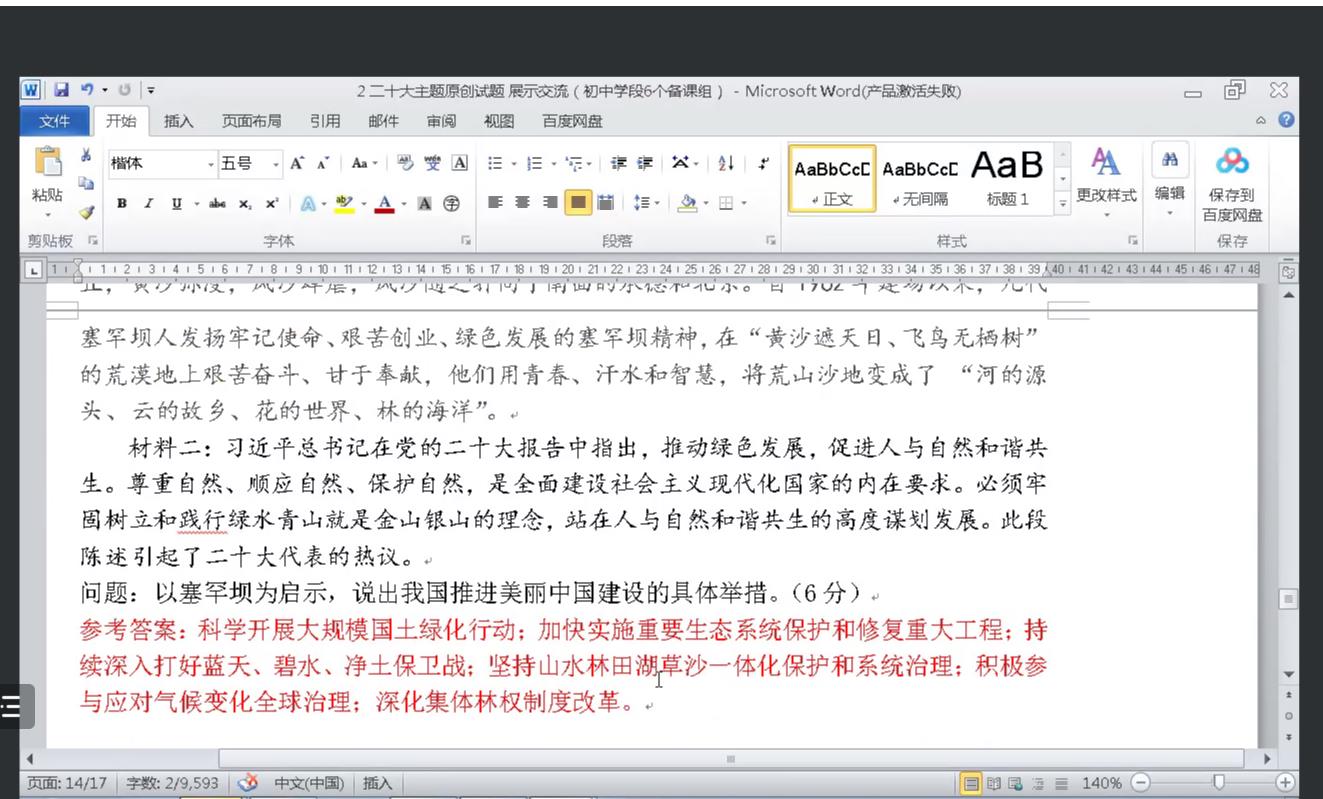Click the Sort A-Z icon
This screenshot has height=799, width=1323.
coord(726,164)
